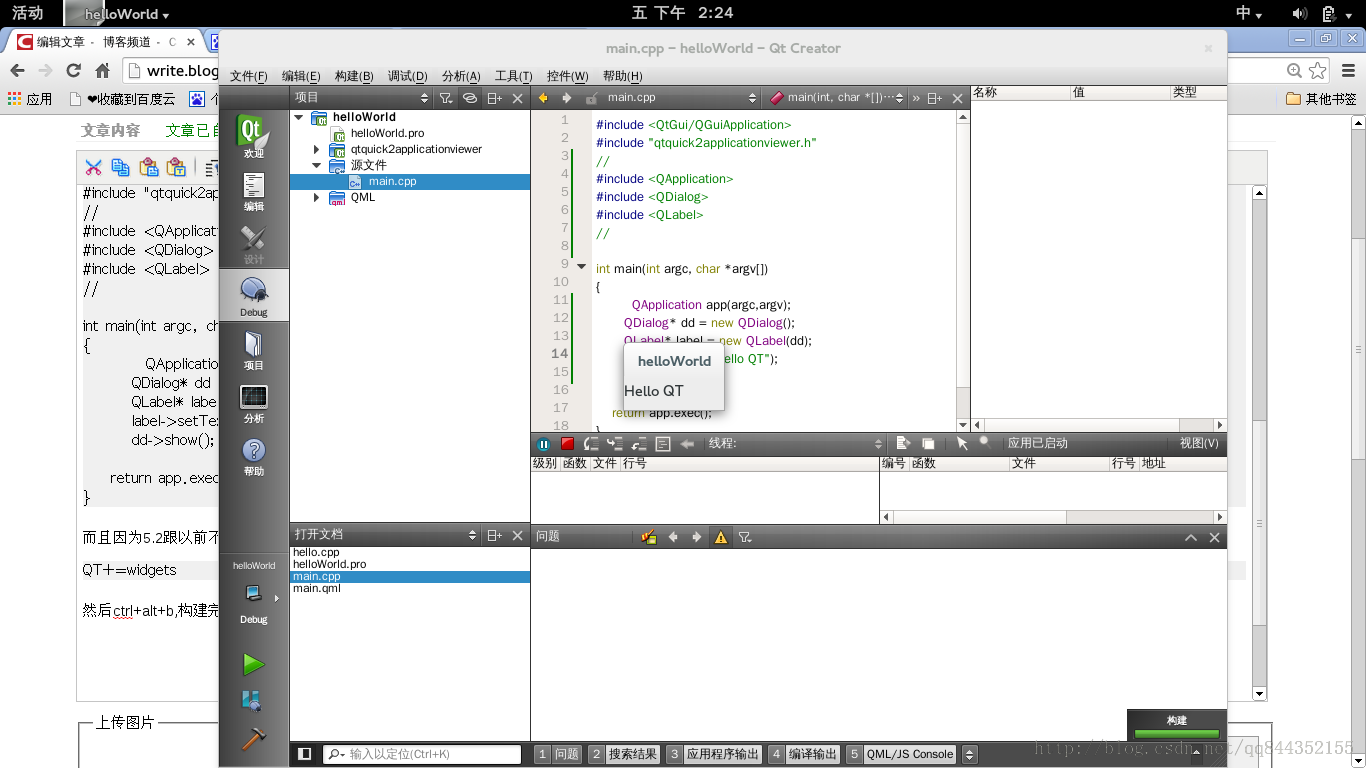Click the Step Into debugger icon
The height and width of the screenshot is (768, 1366).
[615, 444]
